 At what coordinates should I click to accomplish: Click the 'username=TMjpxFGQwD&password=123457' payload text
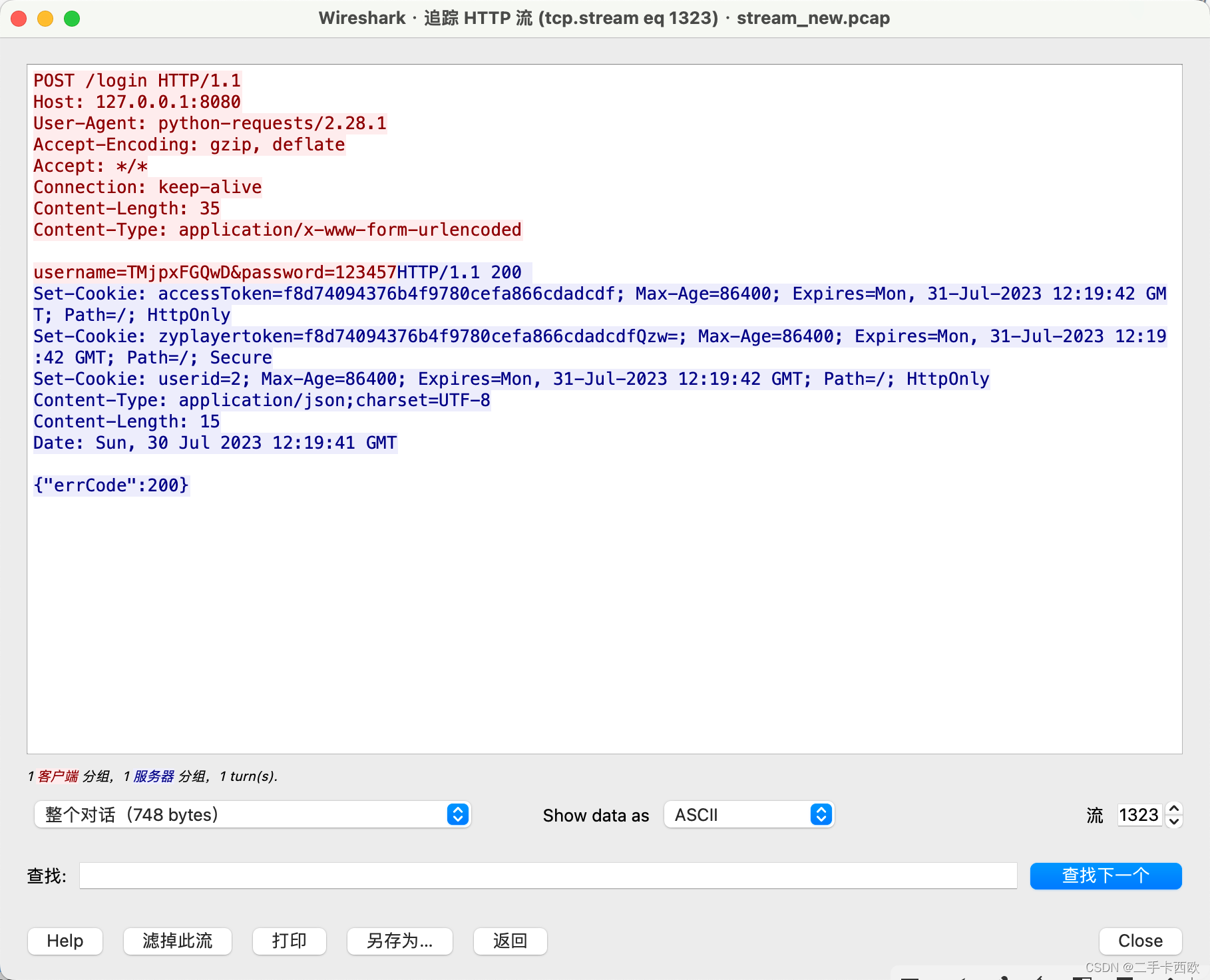point(215,272)
